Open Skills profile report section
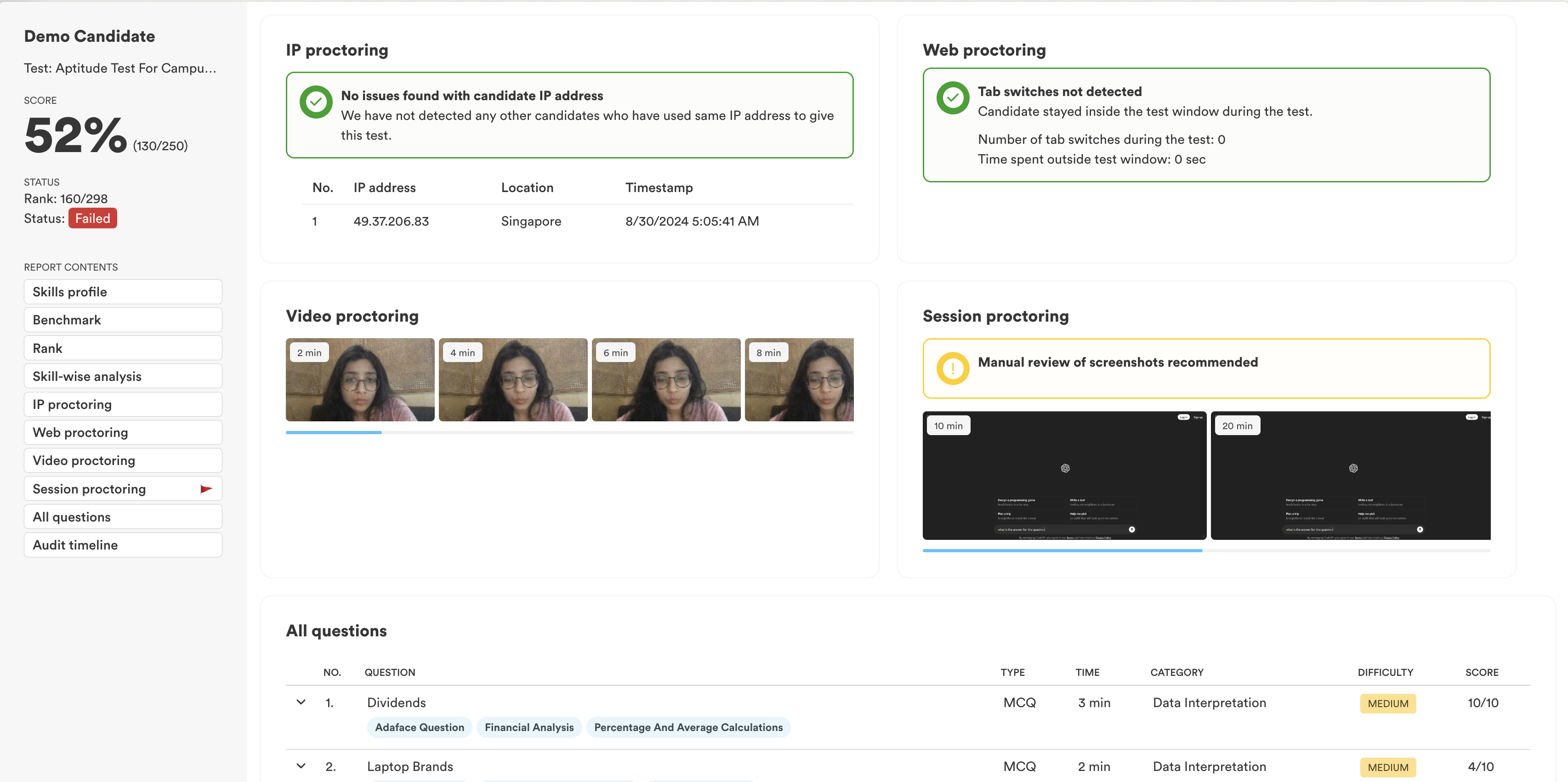This screenshot has height=782, width=1568. (x=123, y=292)
